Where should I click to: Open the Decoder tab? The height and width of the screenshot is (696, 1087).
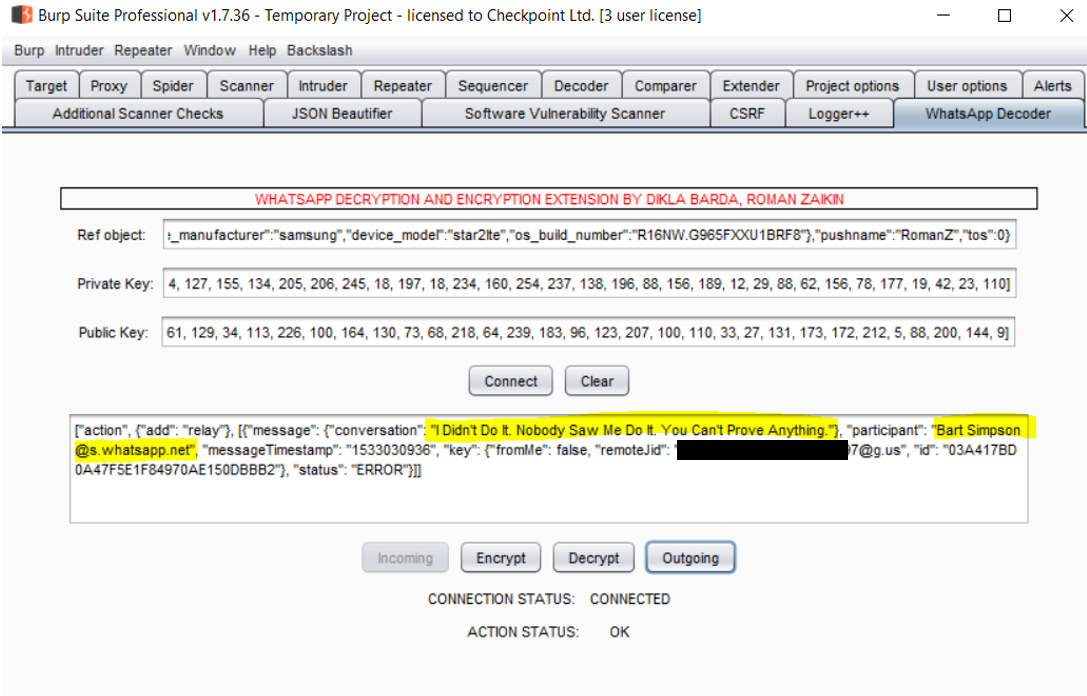(x=581, y=86)
